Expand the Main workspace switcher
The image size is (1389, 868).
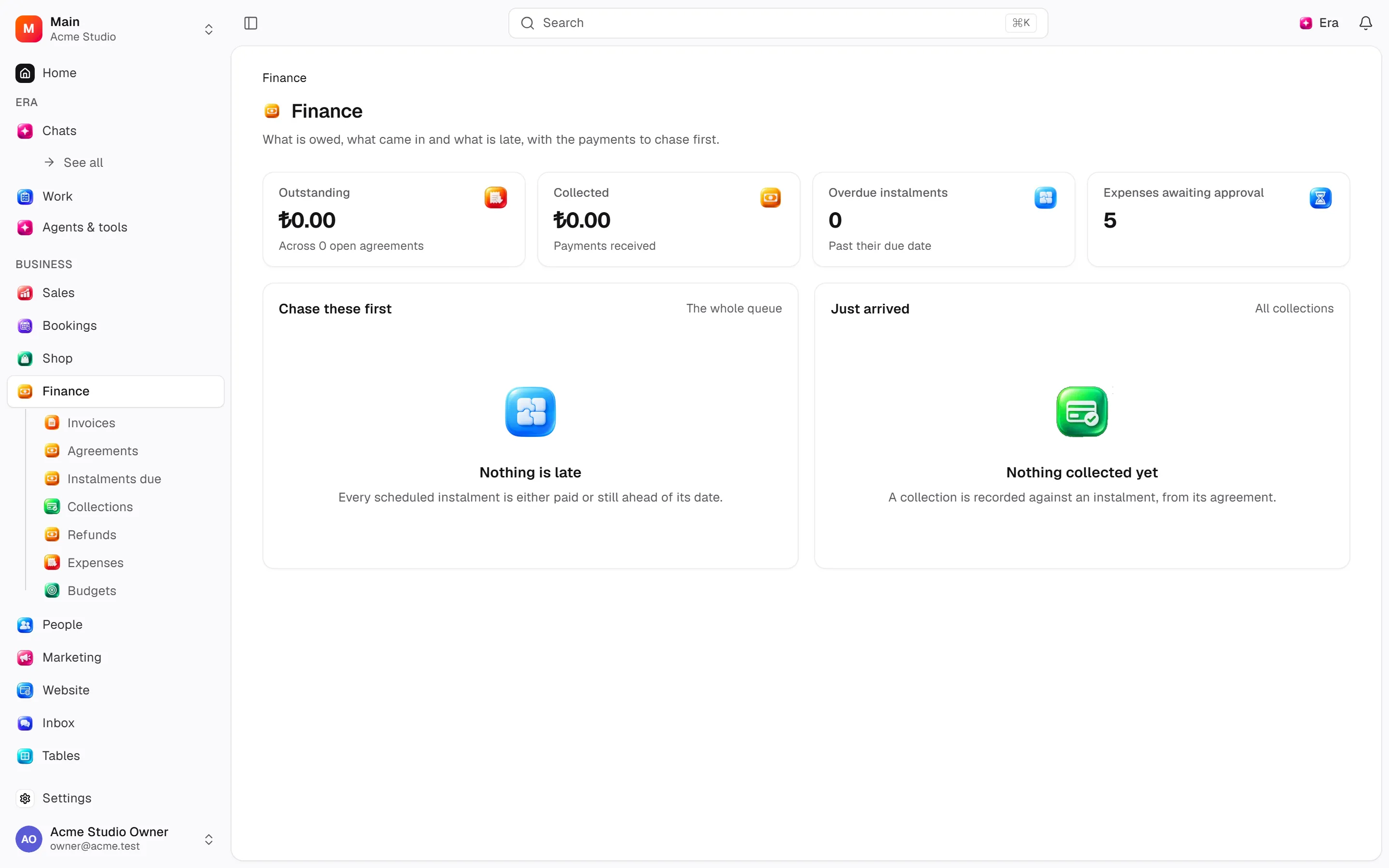tap(115, 29)
